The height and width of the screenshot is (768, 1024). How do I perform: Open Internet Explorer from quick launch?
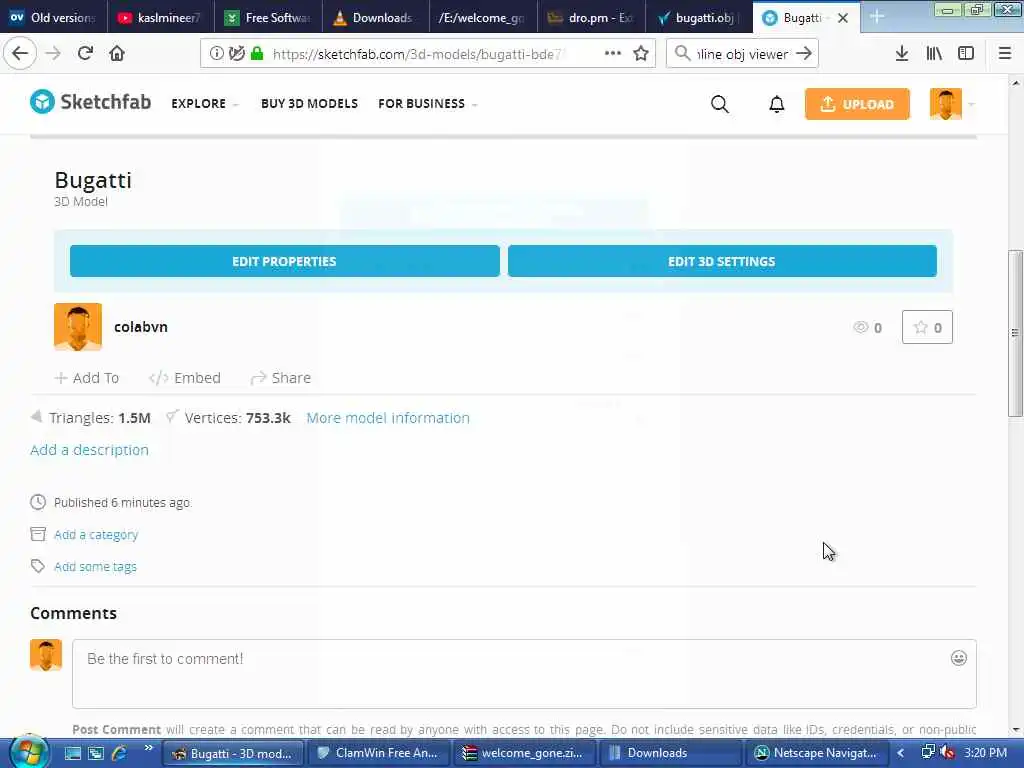pos(120,753)
